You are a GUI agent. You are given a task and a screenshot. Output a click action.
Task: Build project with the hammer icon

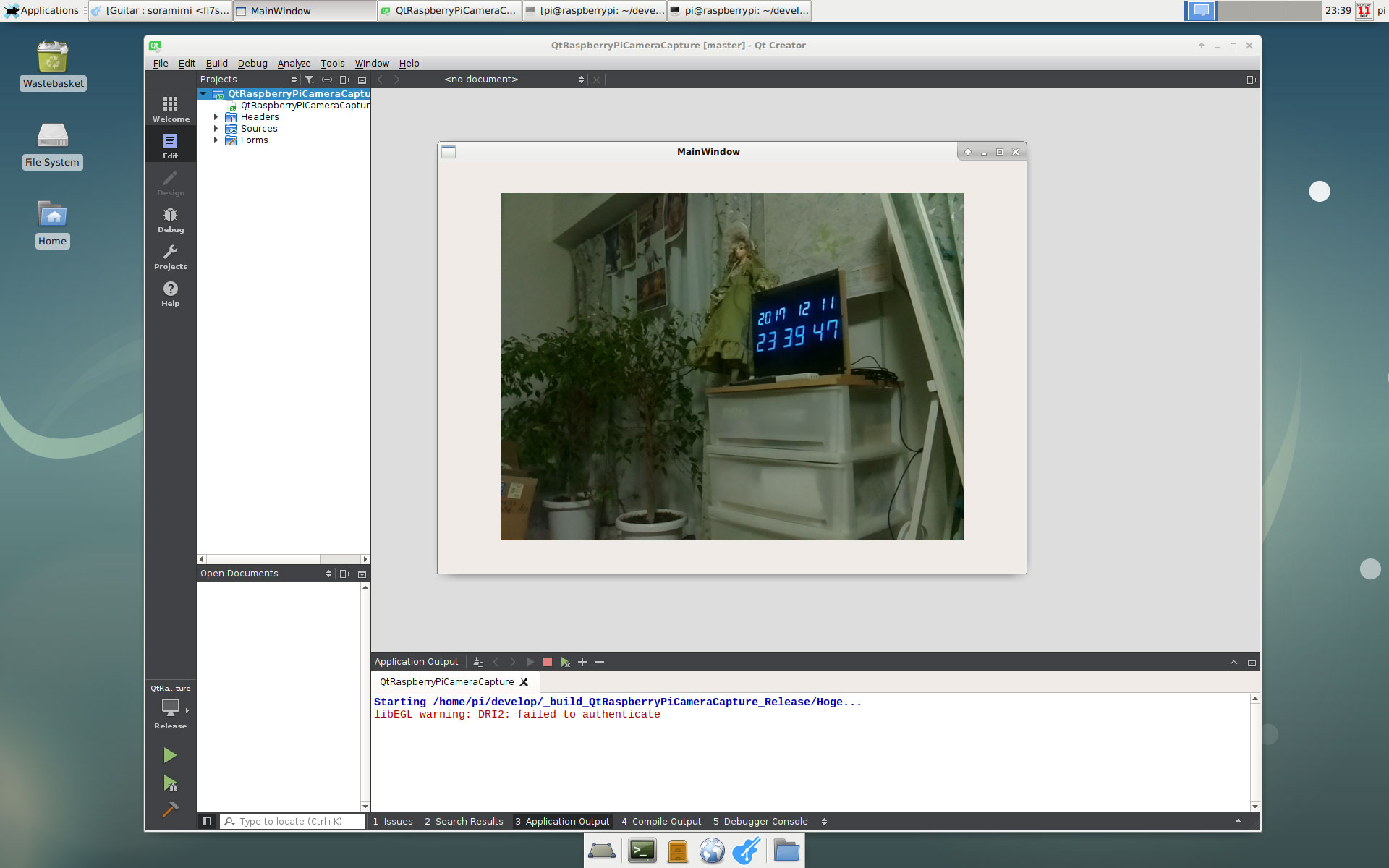click(x=170, y=809)
